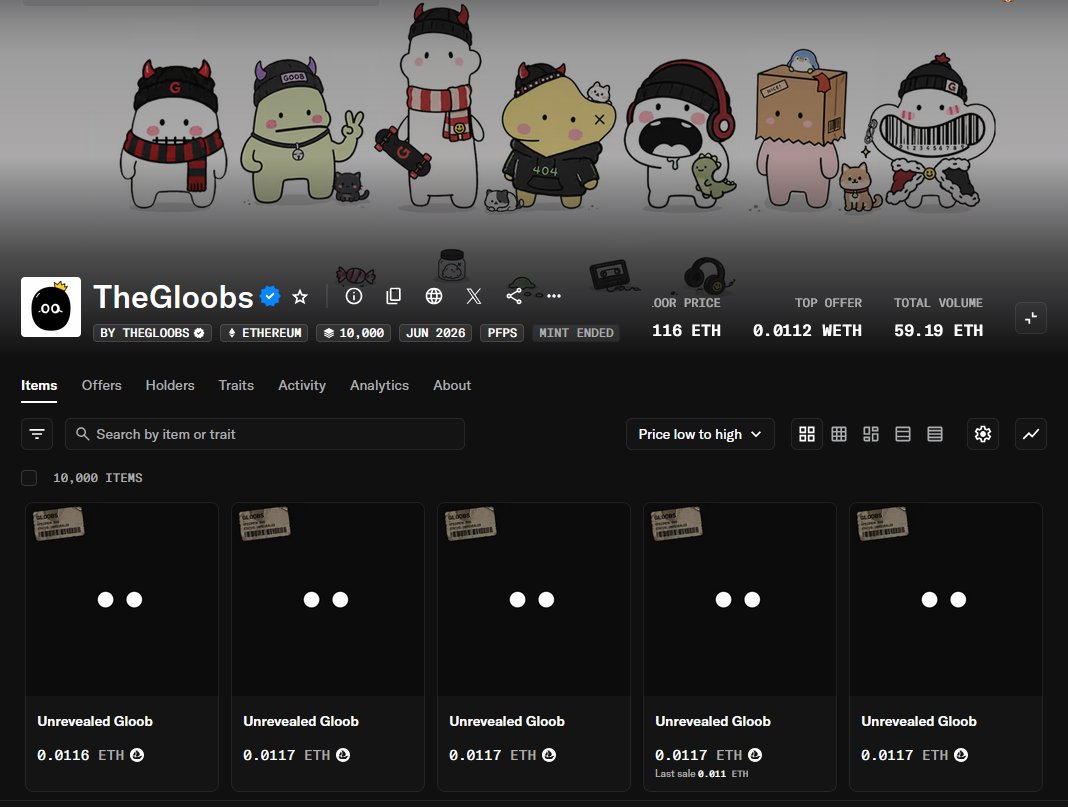The height and width of the screenshot is (807, 1068).
Task: Toggle the select all 10,000 items checkbox
Action: pos(29,477)
